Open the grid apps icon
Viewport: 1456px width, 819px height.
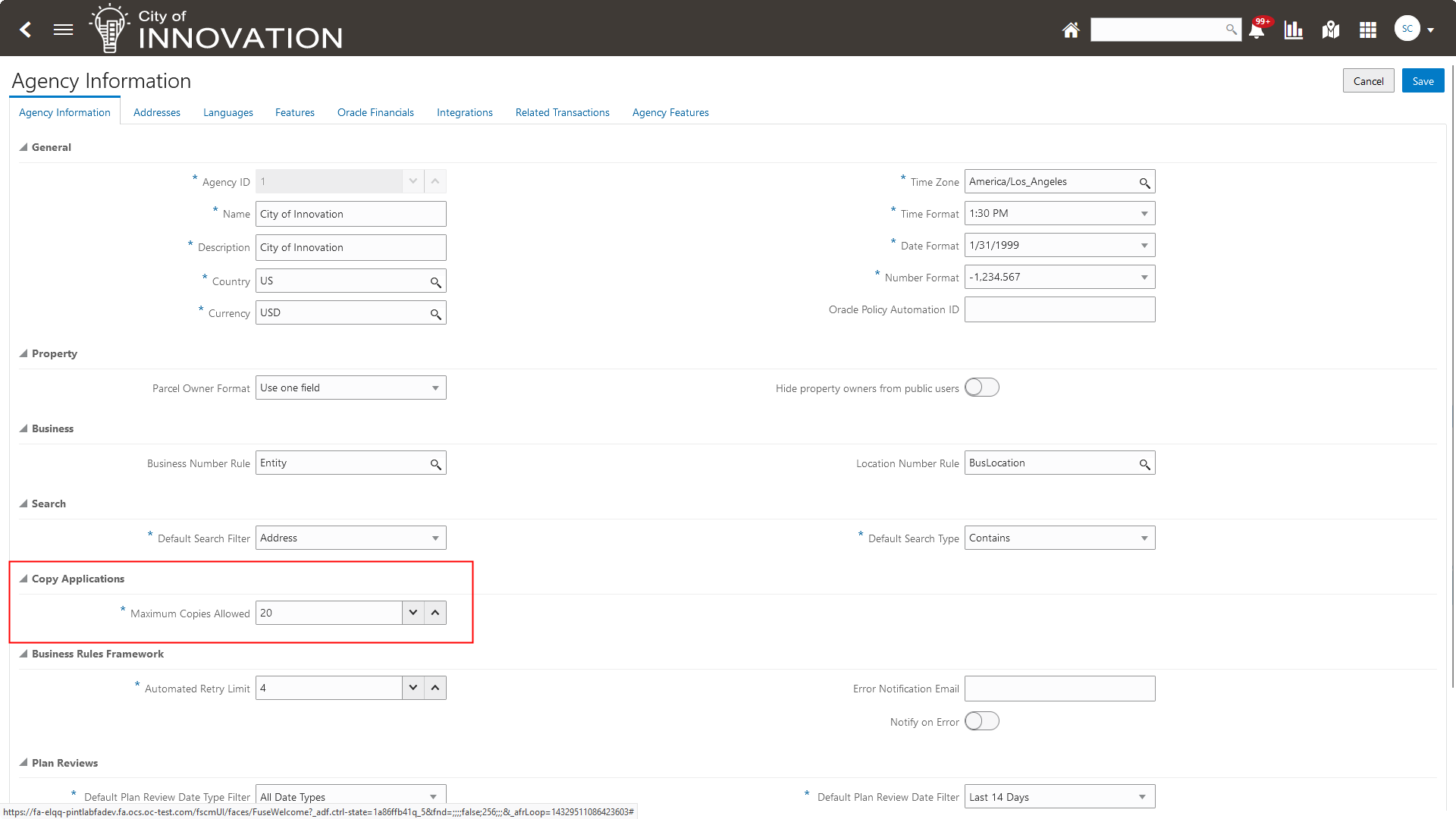(x=1368, y=30)
